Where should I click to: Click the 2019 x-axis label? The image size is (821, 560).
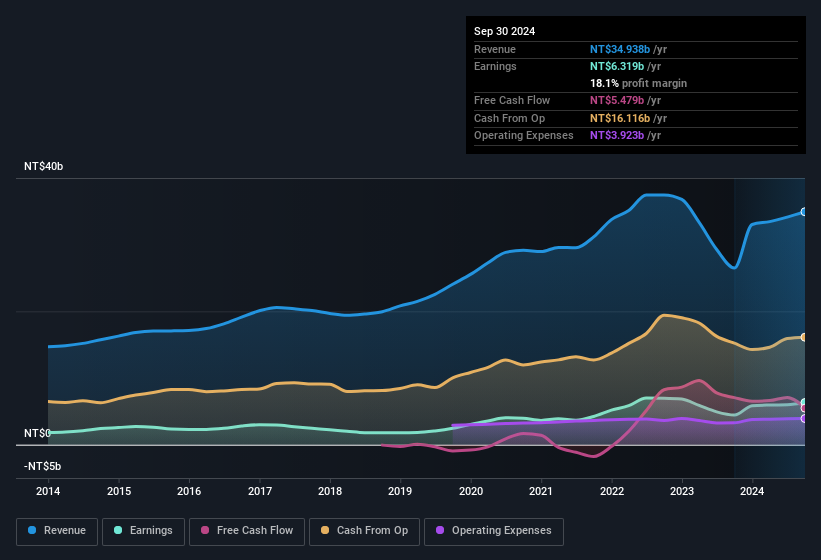click(x=400, y=491)
